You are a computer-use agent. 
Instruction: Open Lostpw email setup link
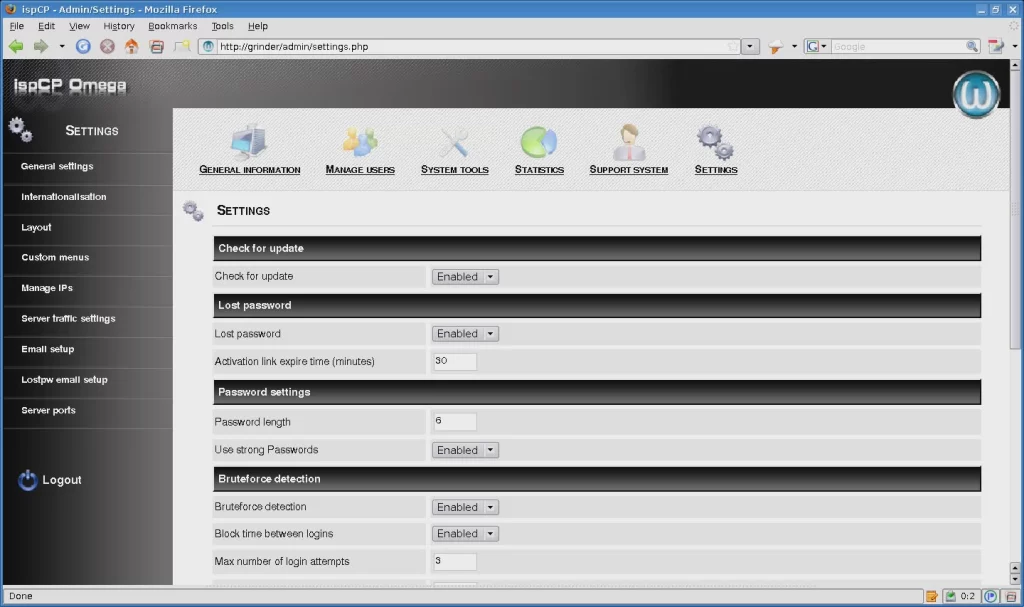coord(65,380)
